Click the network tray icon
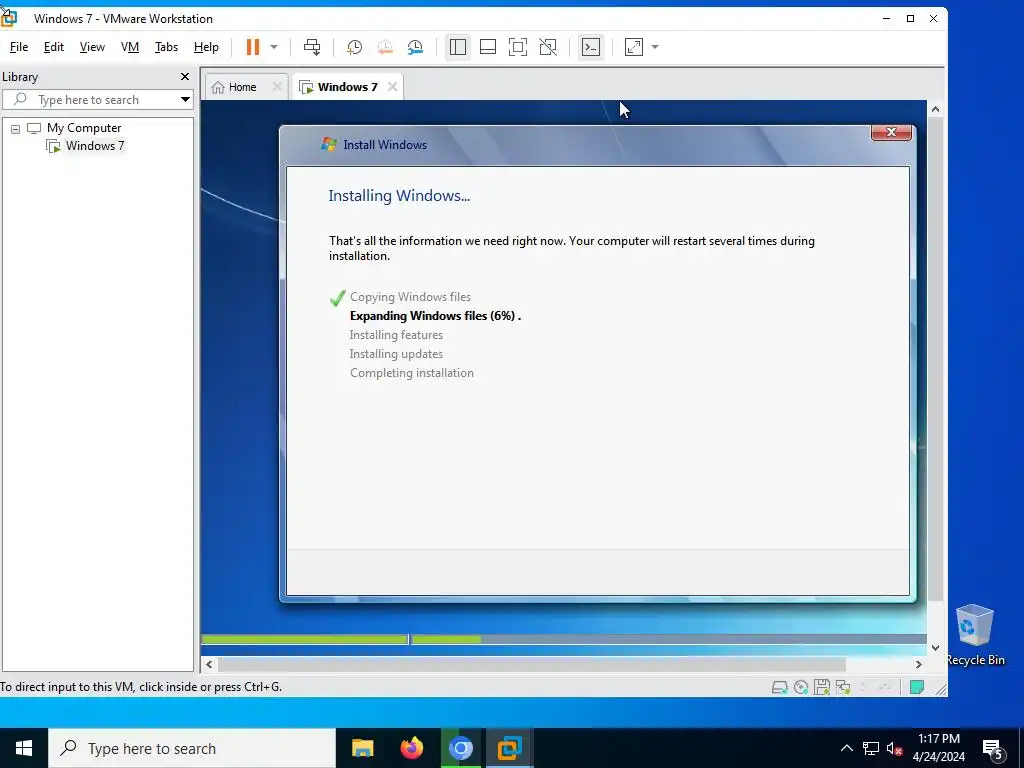Image resolution: width=1024 pixels, height=768 pixels. coord(871,748)
